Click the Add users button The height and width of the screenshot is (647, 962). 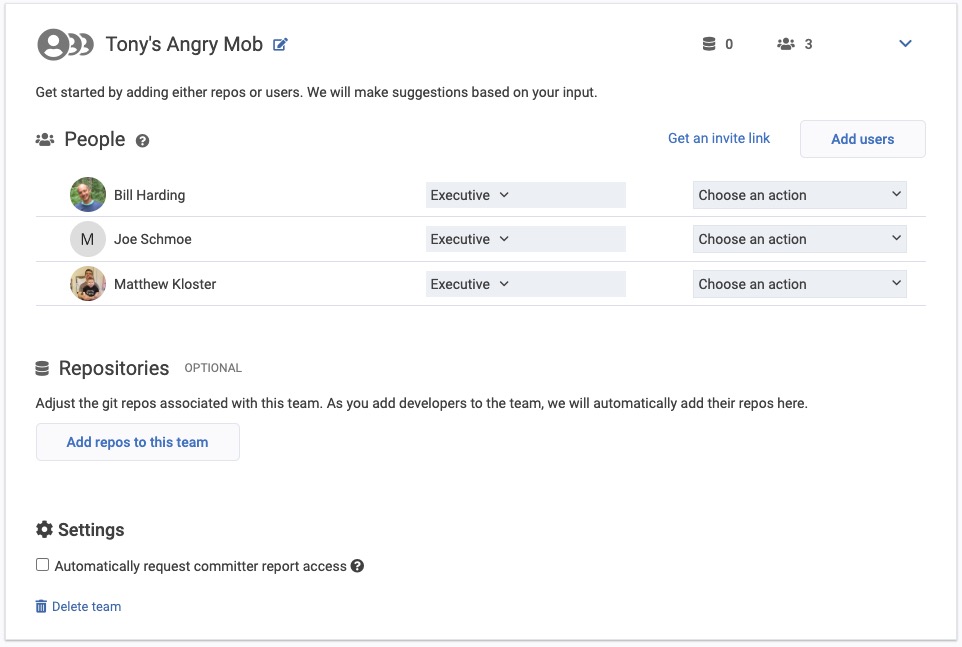click(862, 139)
